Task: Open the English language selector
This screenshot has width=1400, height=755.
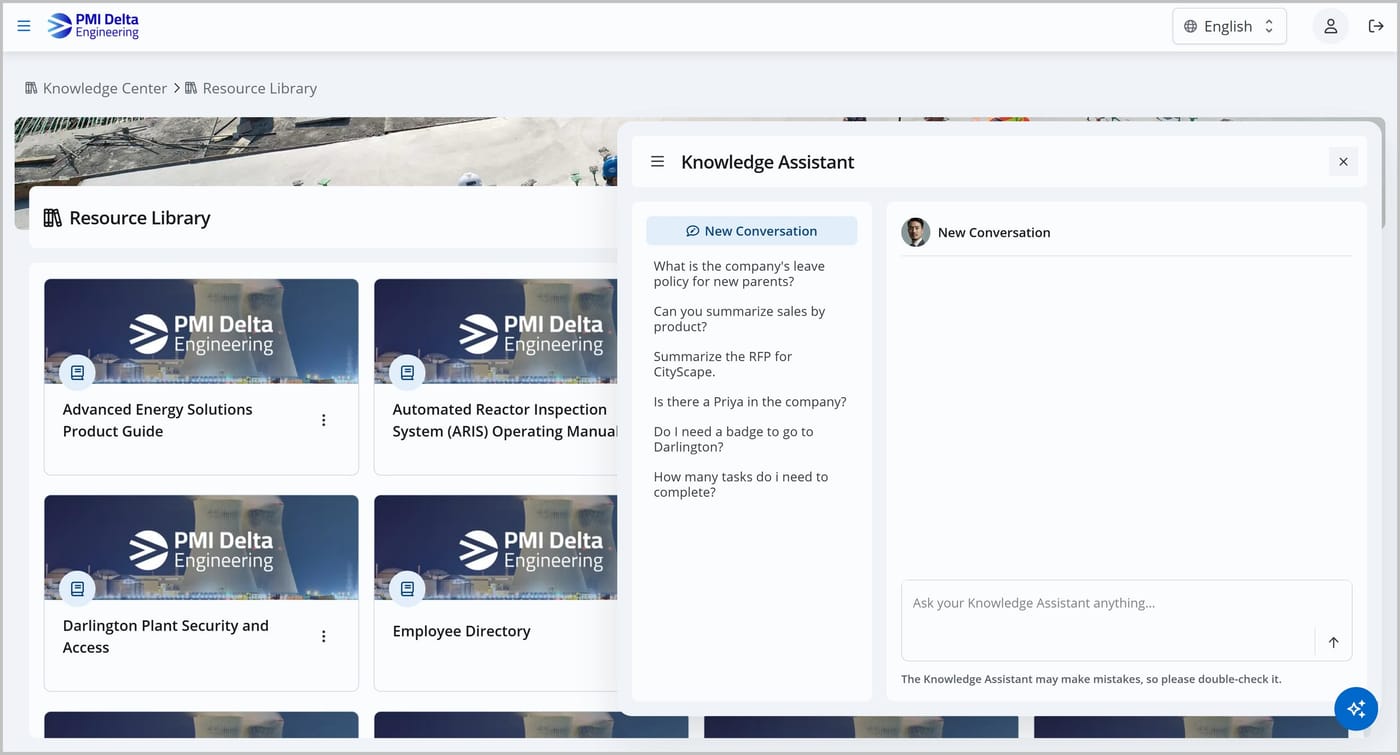Action: pos(1229,26)
